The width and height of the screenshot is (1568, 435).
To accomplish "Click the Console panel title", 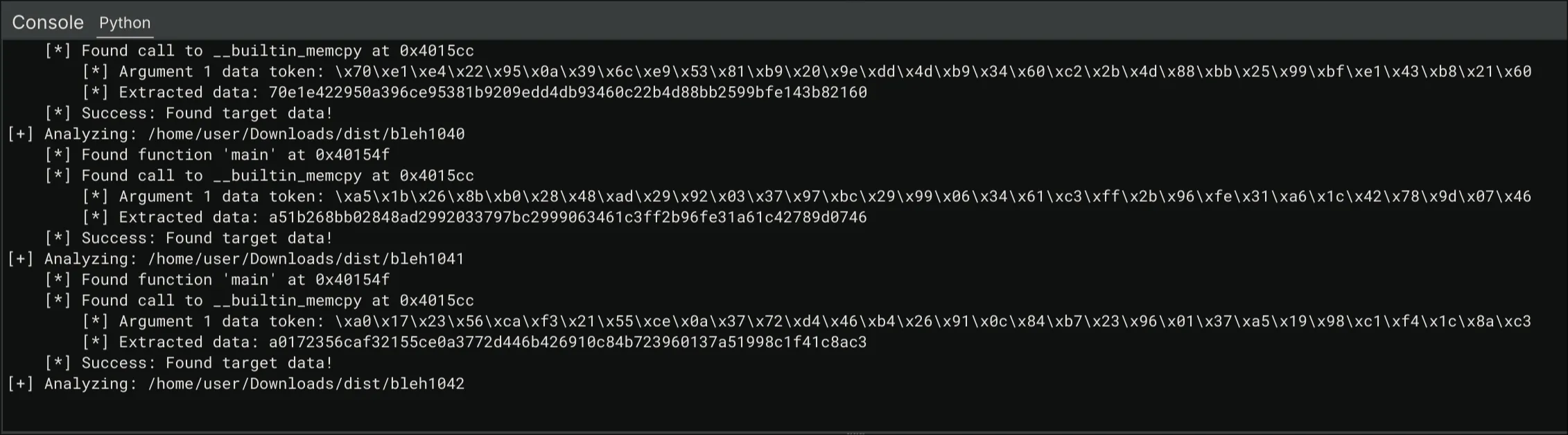I will (48, 23).
